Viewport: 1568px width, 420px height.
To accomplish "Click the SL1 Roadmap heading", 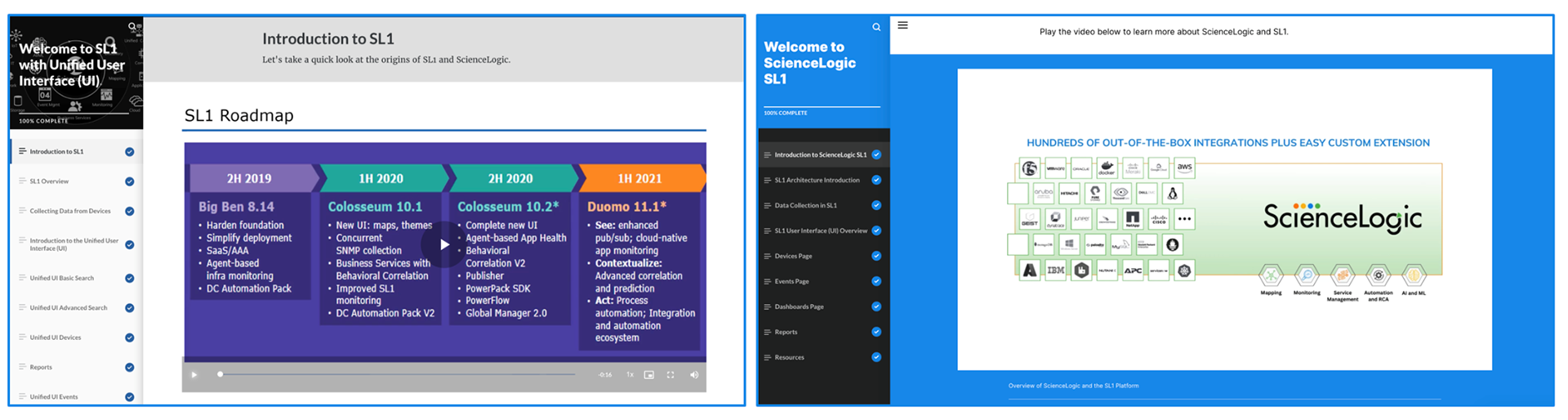I will tap(238, 115).
